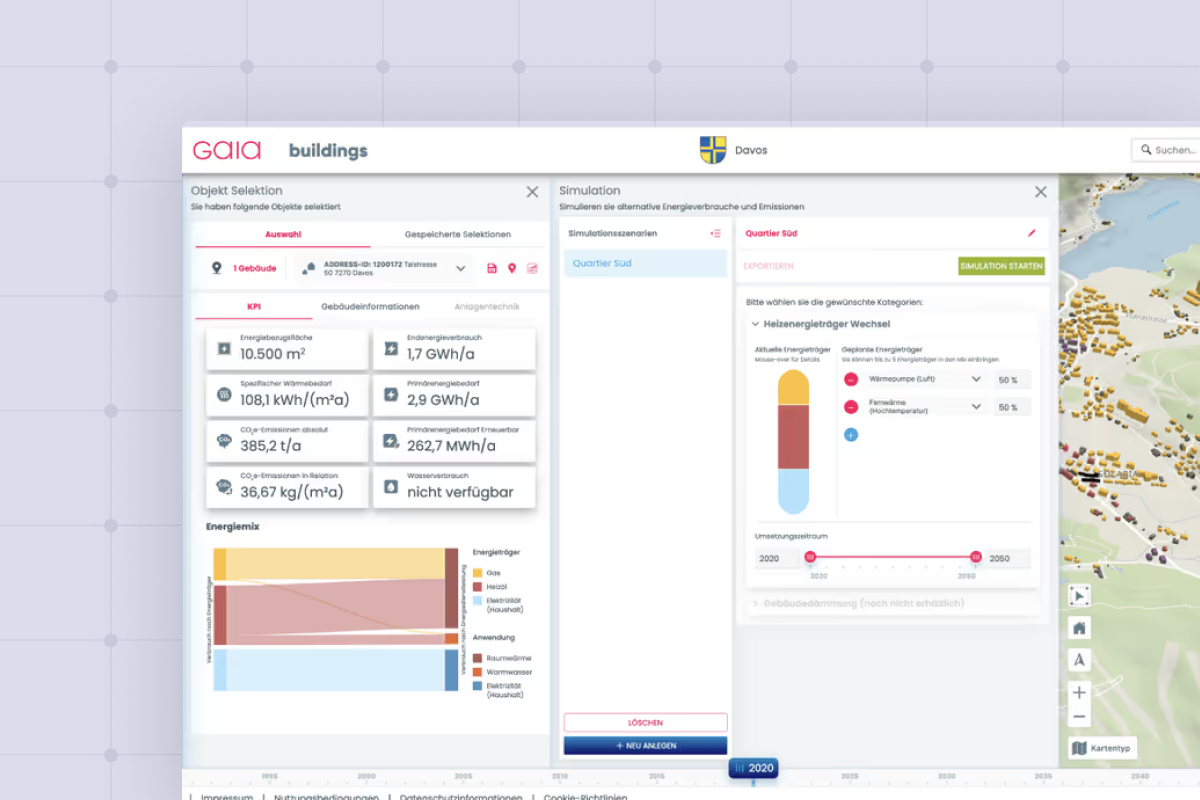Image resolution: width=1200 pixels, height=800 pixels.
Task: Click the Exportieren button
Action: point(768,266)
